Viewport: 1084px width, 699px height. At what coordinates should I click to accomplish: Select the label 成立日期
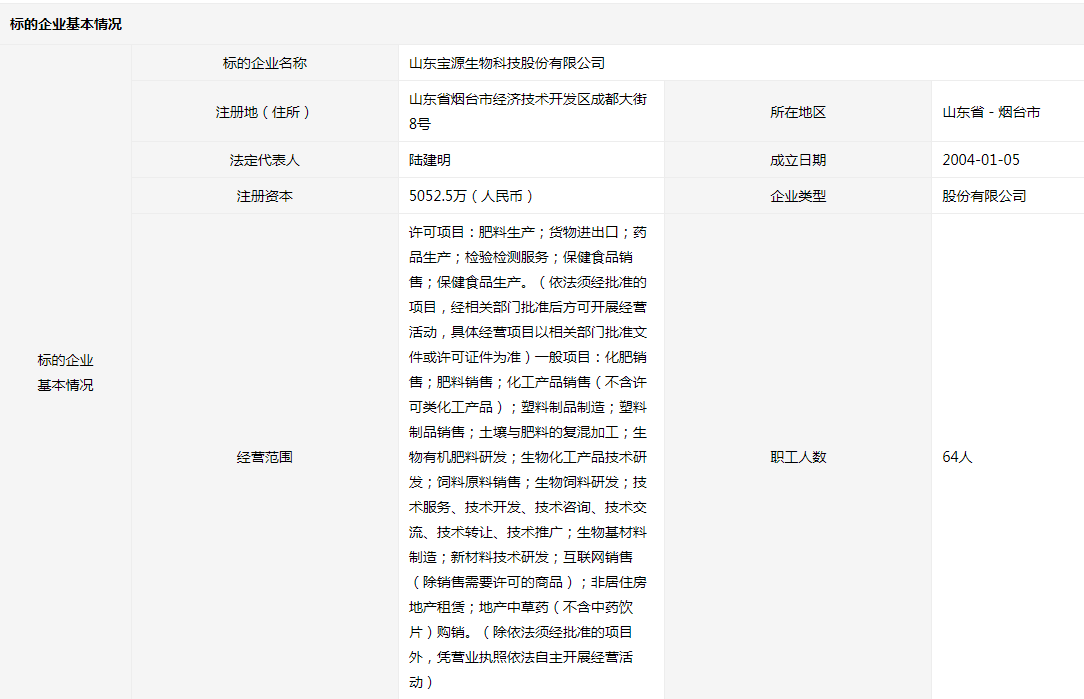(798, 160)
